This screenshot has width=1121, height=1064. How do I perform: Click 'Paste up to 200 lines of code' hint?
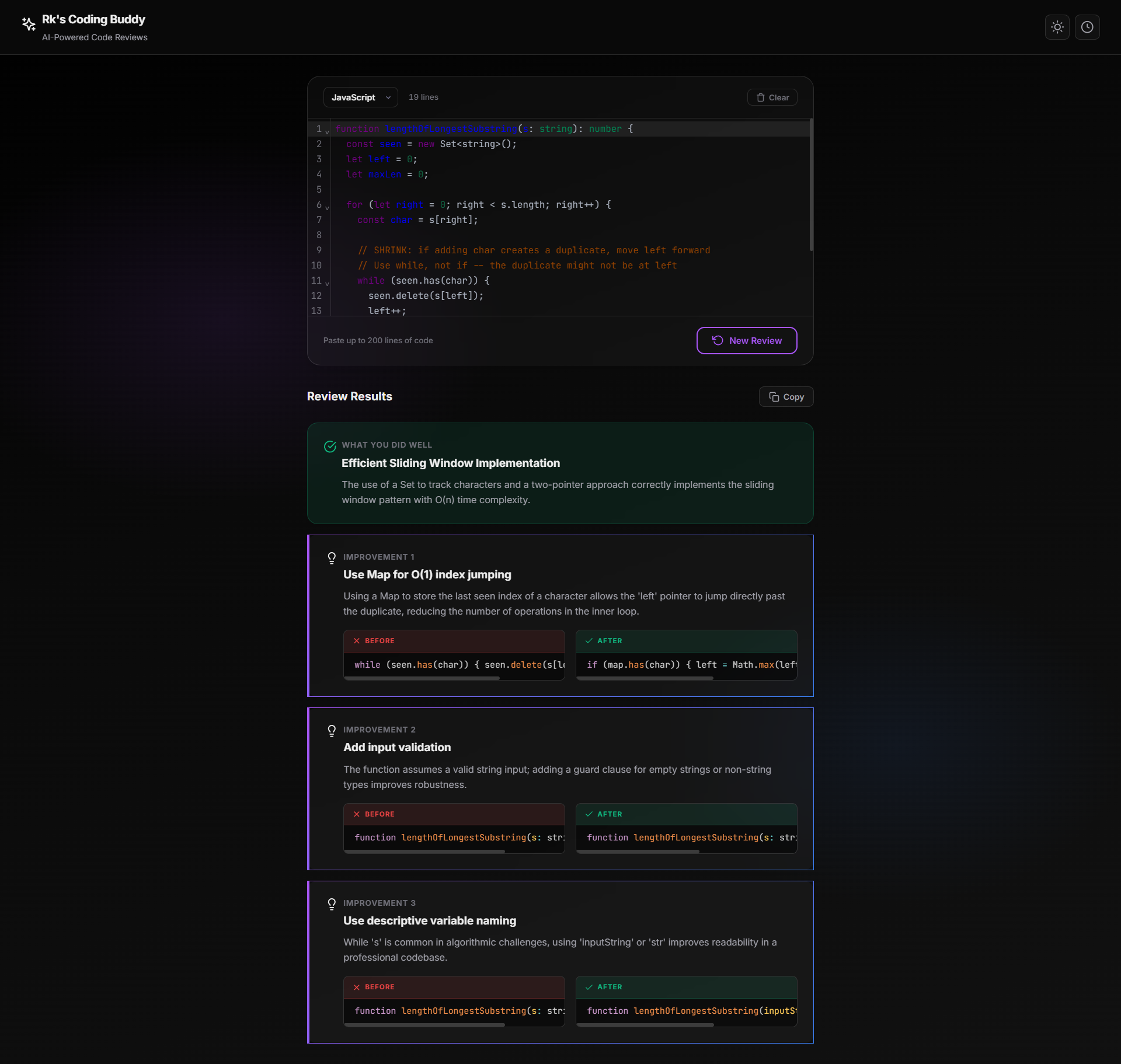pos(378,340)
